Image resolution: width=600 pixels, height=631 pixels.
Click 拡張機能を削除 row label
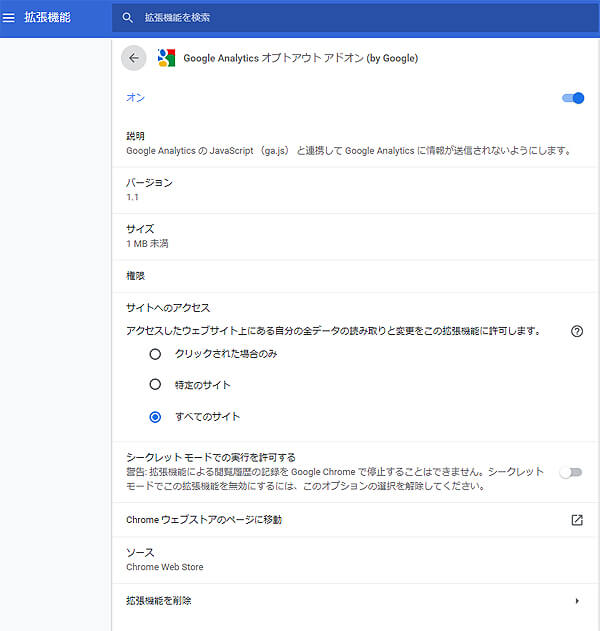point(159,601)
